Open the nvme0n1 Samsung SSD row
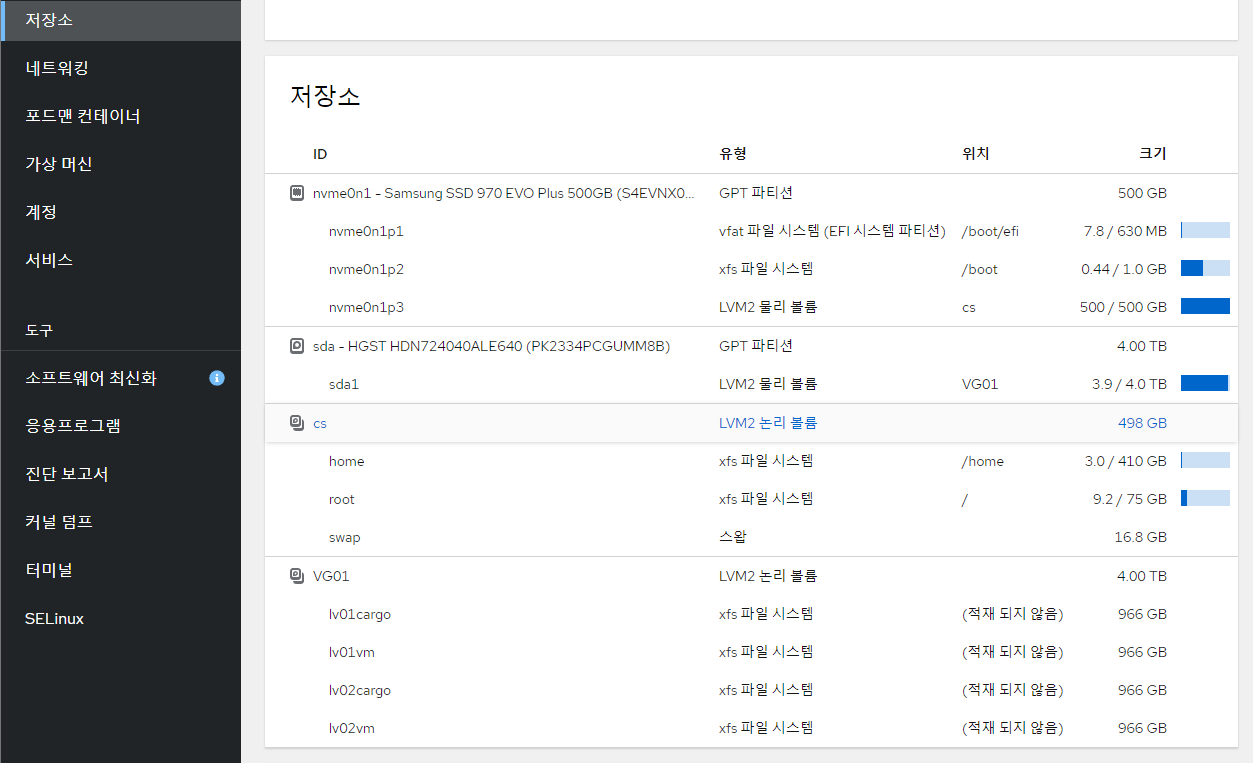 [x=751, y=193]
